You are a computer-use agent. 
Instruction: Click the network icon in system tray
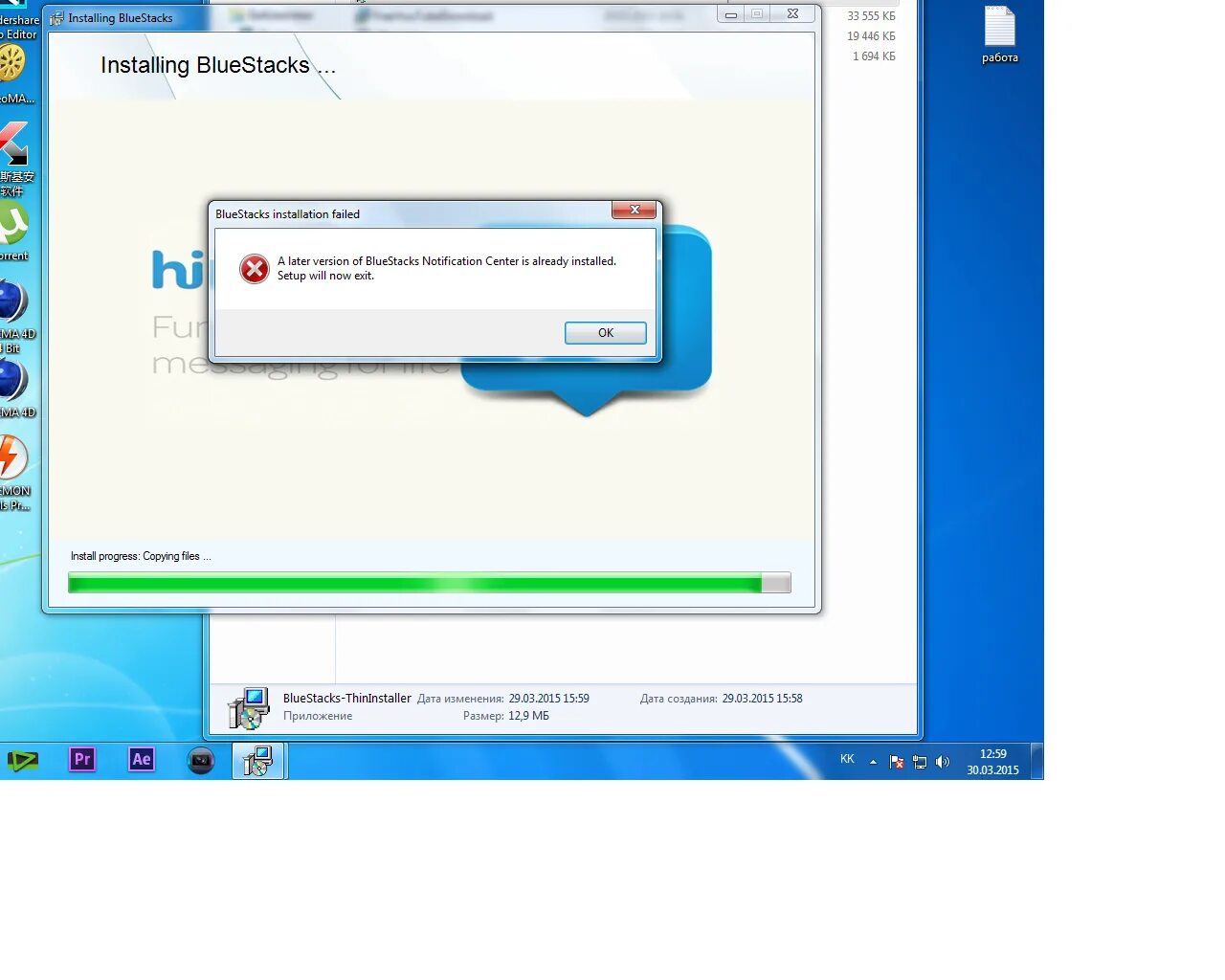[x=920, y=762]
